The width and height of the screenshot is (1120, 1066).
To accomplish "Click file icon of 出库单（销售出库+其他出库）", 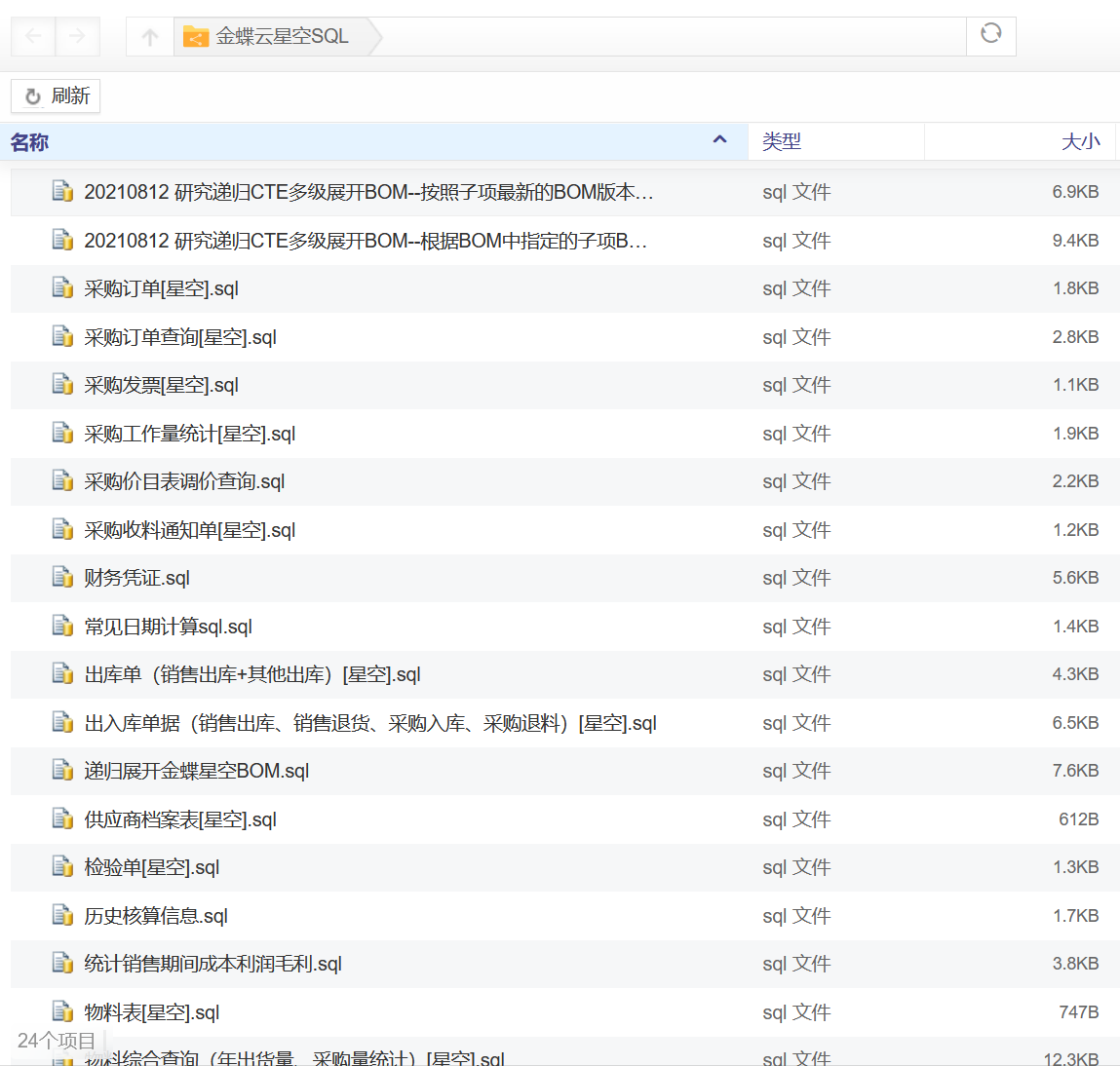I will click(62, 673).
